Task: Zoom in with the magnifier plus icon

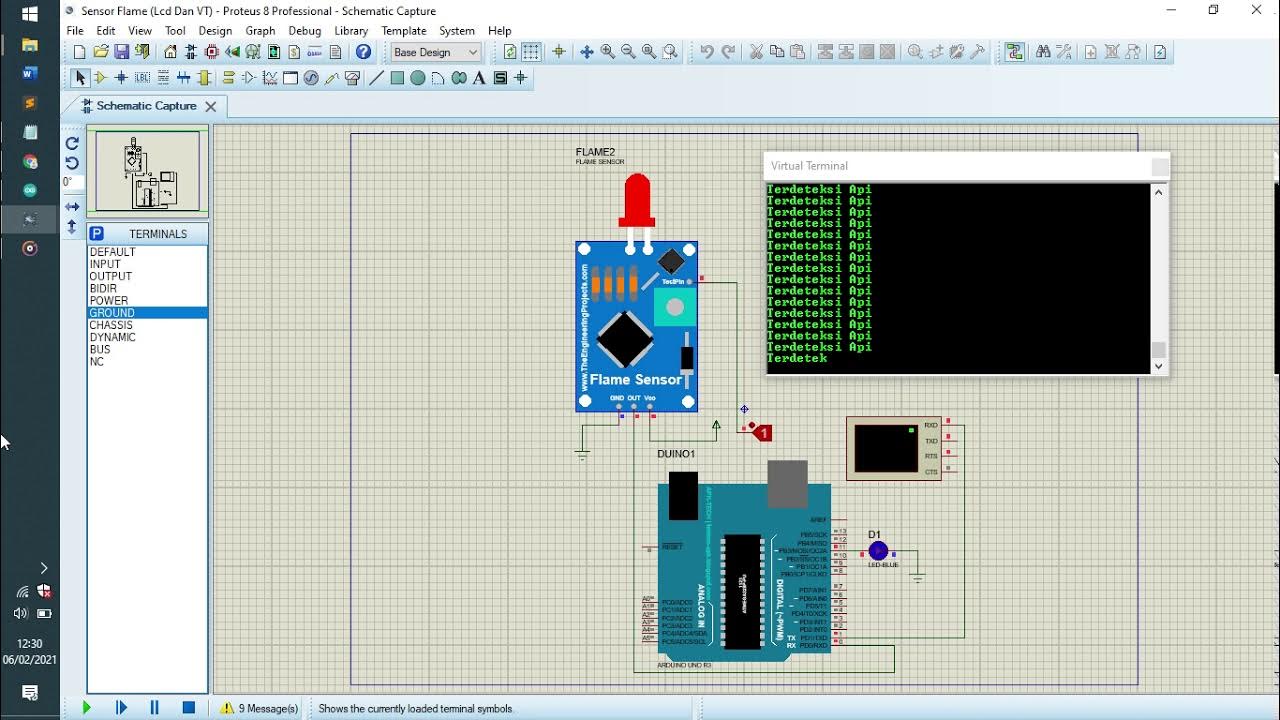Action: pyautogui.click(x=608, y=52)
